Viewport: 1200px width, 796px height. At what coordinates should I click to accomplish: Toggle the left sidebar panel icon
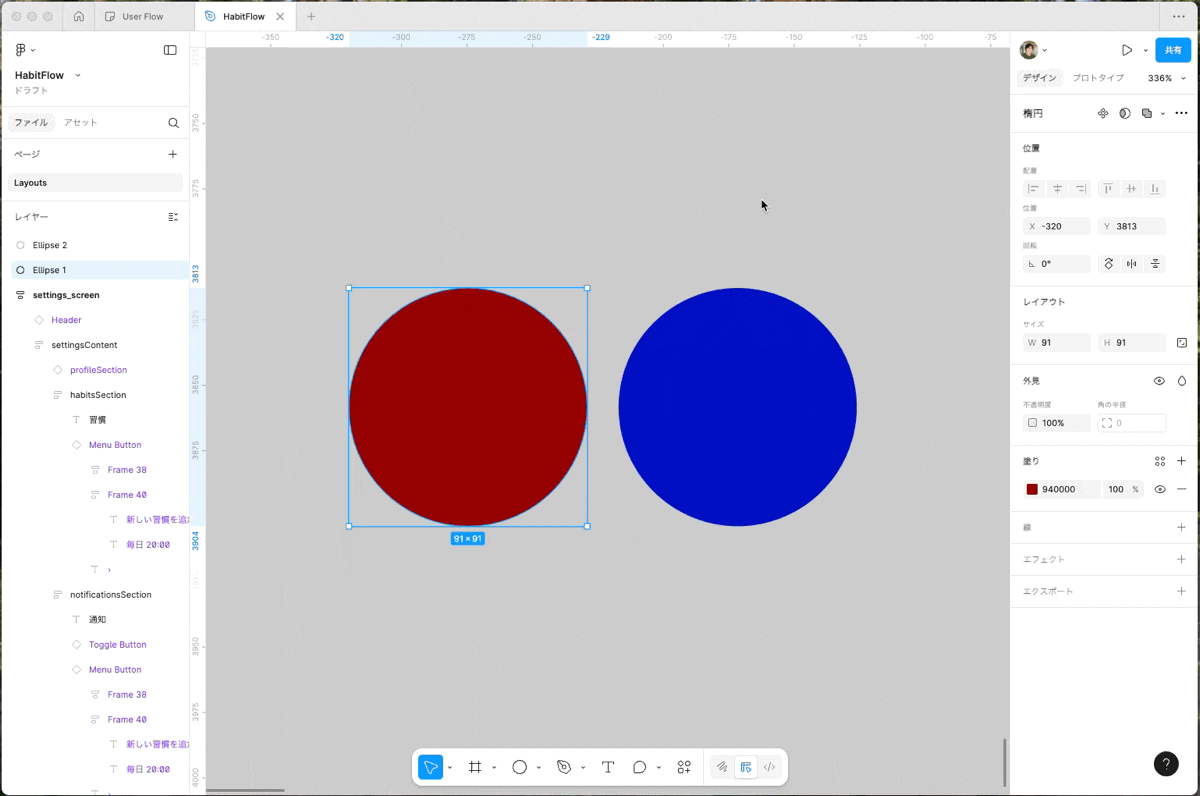pyautogui.click(x=170, y=50)
